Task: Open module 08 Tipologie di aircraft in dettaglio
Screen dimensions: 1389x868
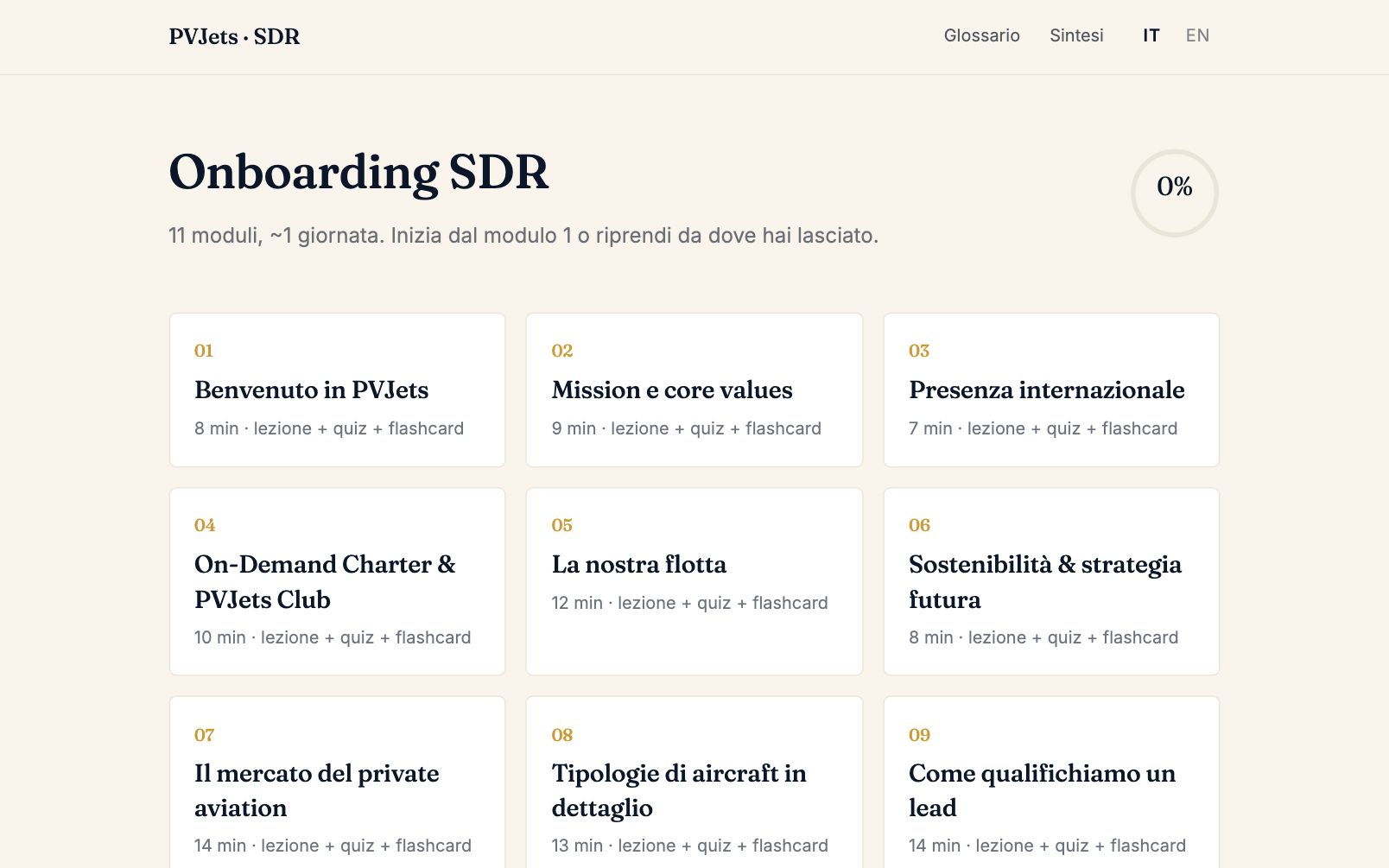Action: point(694,782)
